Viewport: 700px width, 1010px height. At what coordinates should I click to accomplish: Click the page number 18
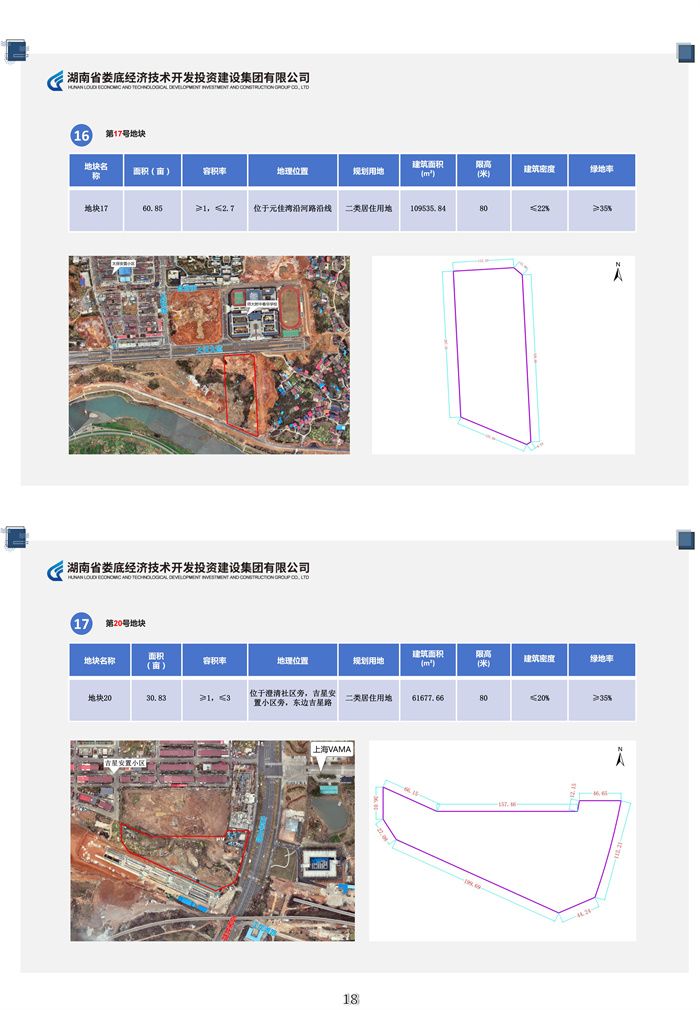point(350,999)
